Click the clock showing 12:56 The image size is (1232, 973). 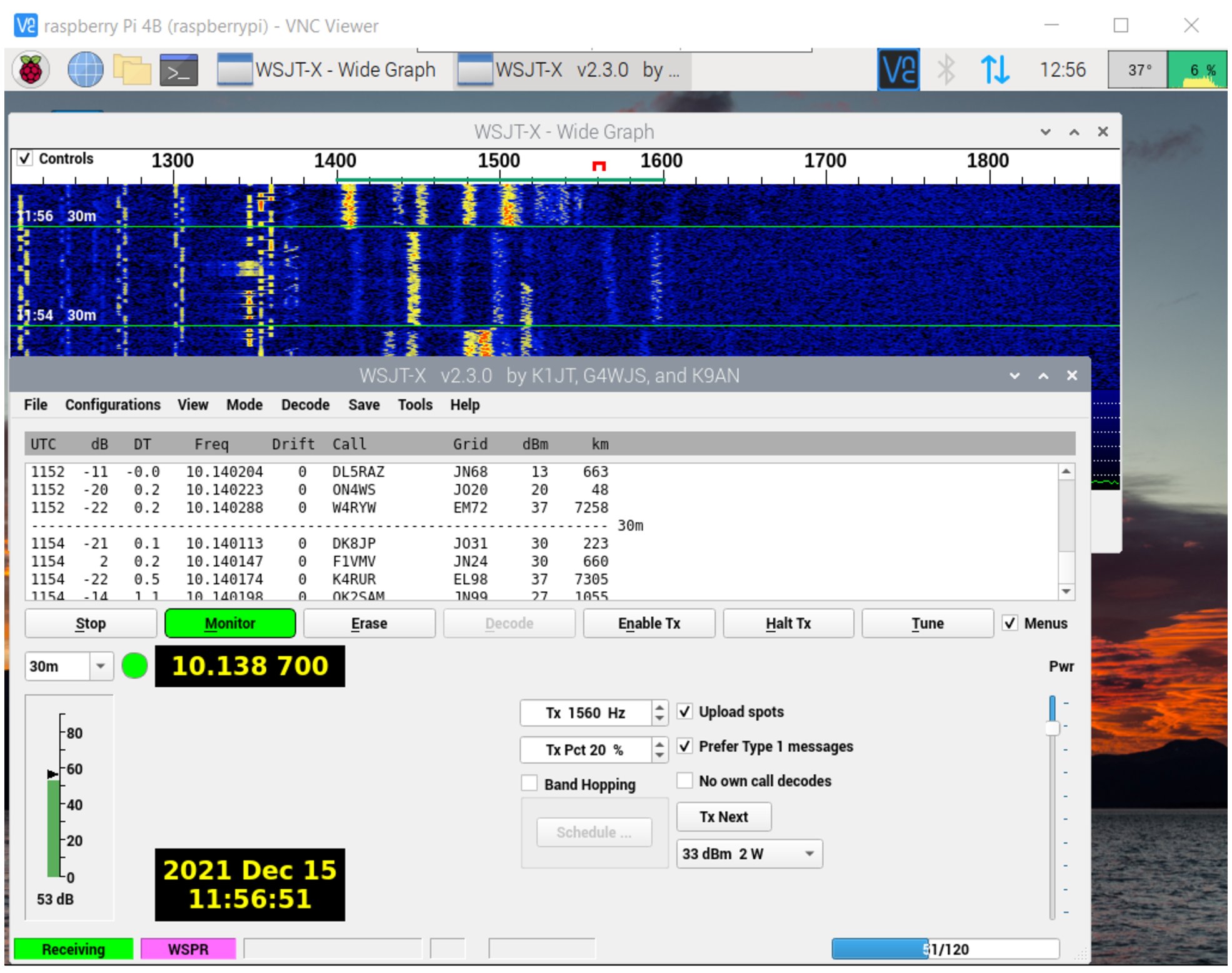click(x=1063, y=69)
